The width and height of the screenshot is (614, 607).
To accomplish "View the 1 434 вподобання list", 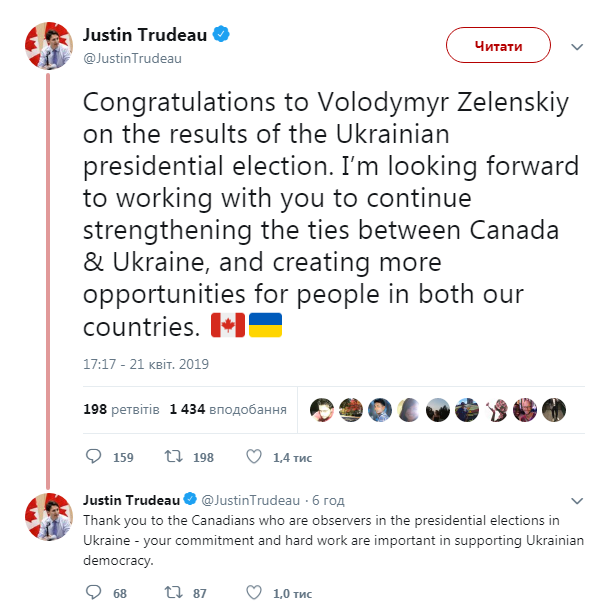I will tap(228, 409).
